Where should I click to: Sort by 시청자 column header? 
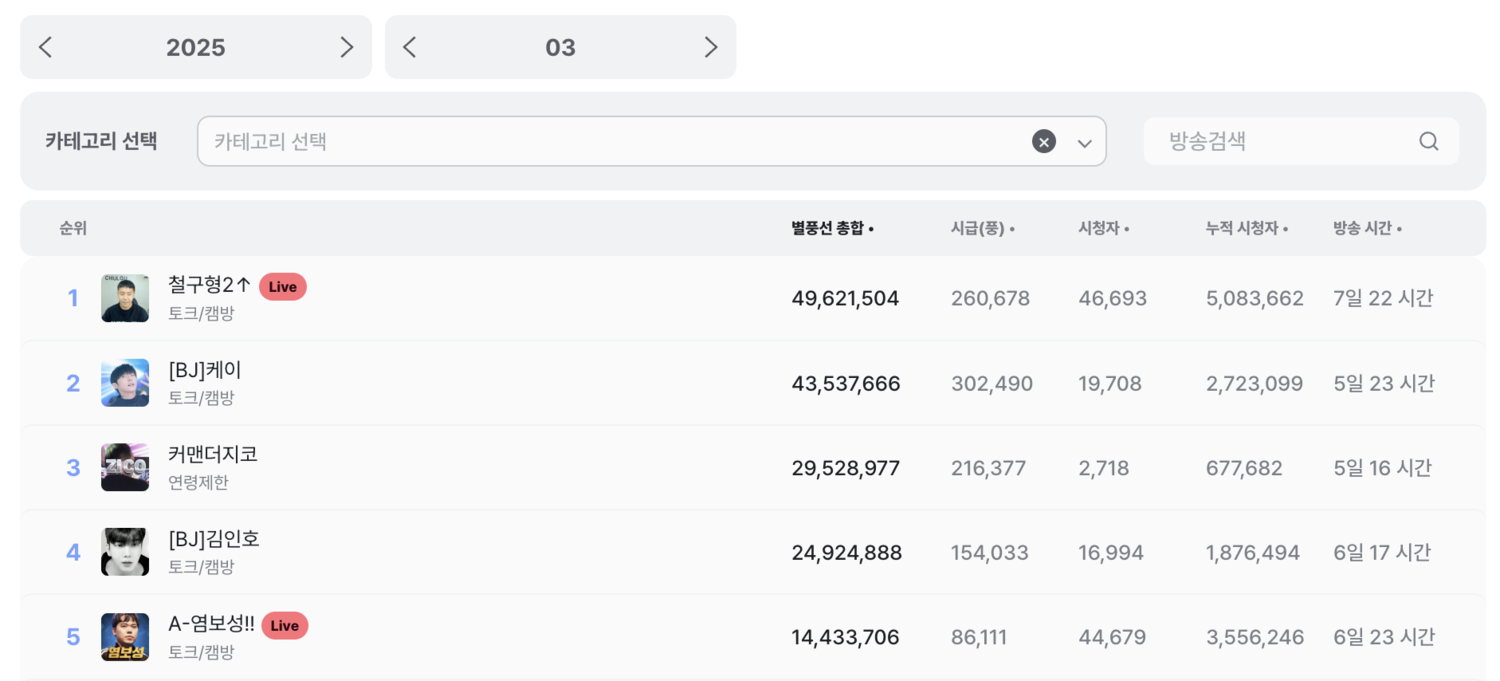(1103, 229)
